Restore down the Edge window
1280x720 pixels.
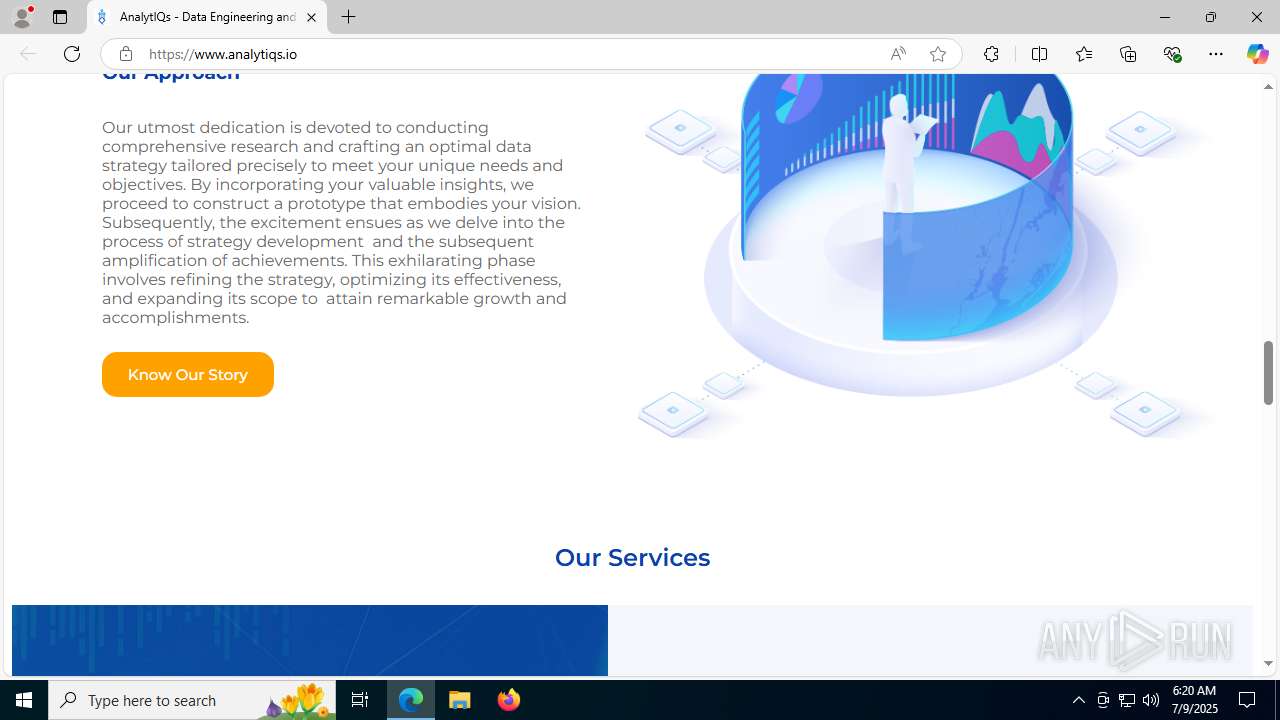pos(1210,17)
